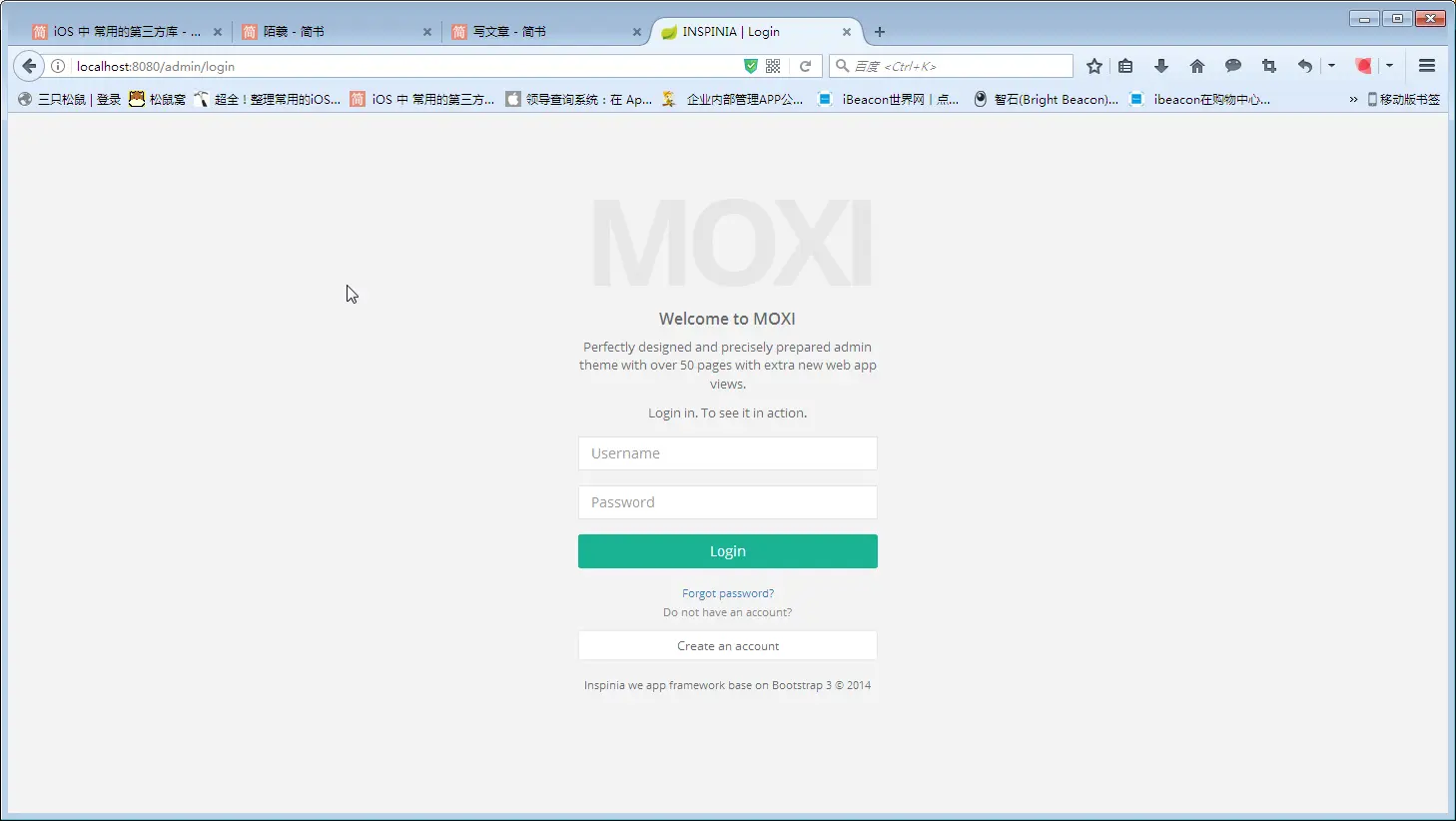Click the 'Forgot password?' link
The width and height of the screenshot is (1456, 821).
(x=728, y=593)
